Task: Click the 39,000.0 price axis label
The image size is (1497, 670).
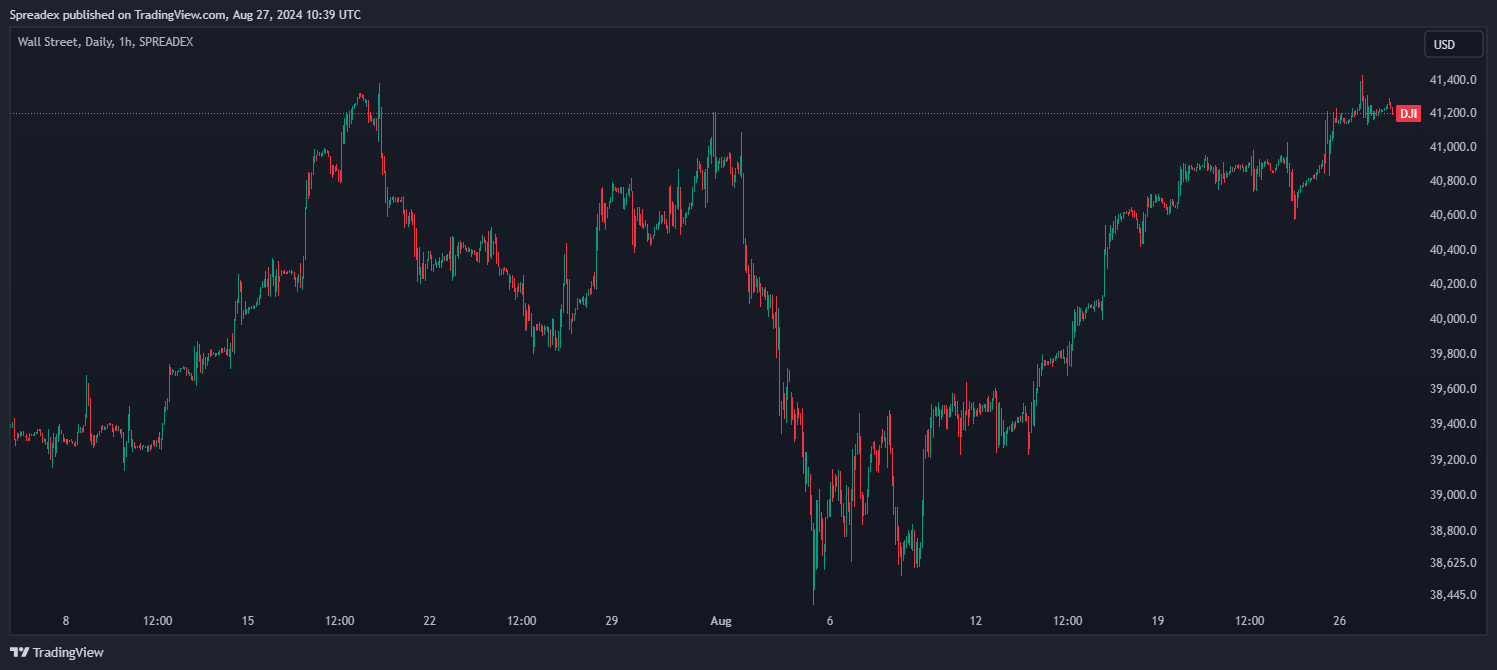Action: coord(1454,495)
